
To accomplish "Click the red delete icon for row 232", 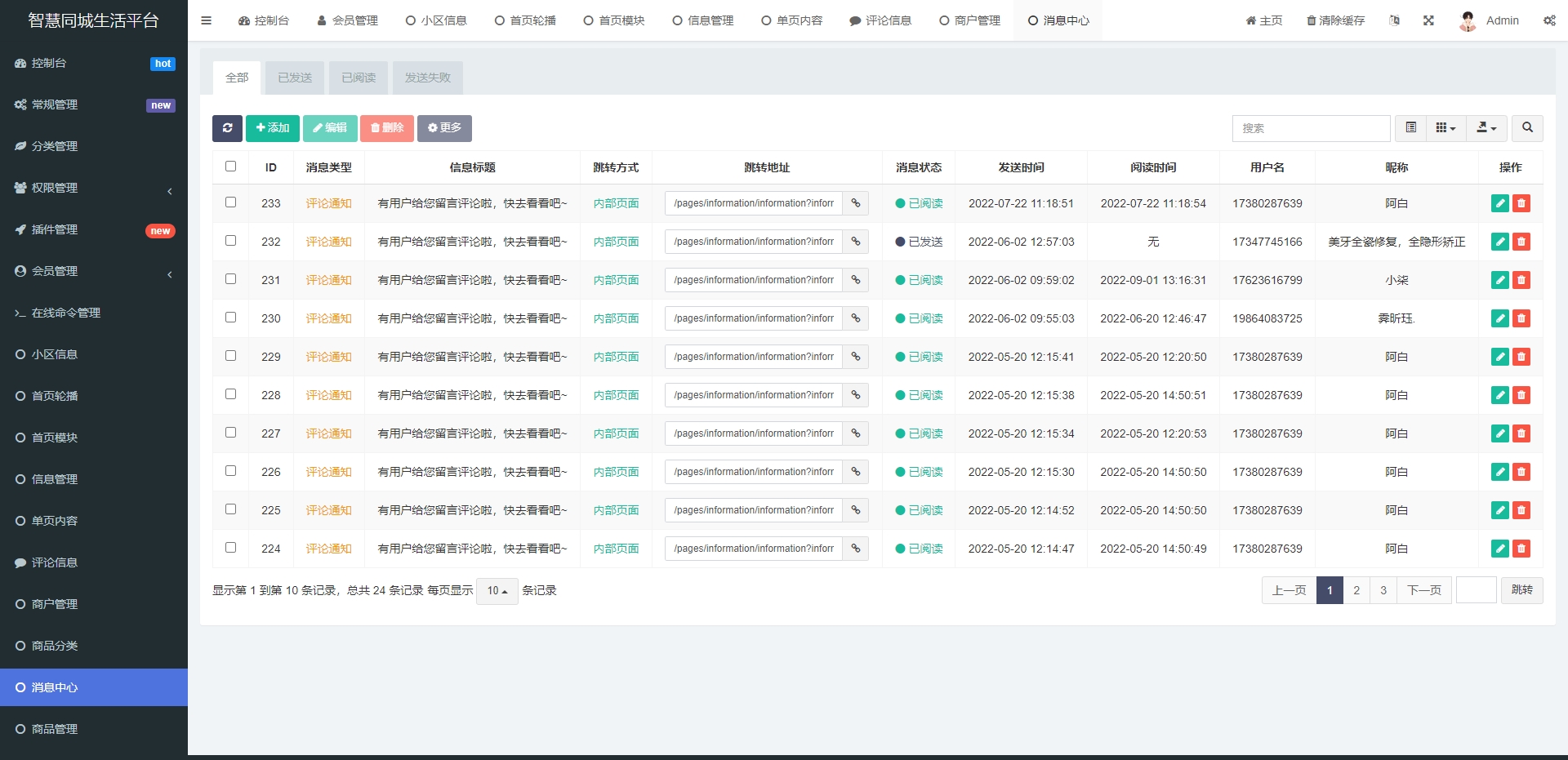I will [x=1521, y=242].
